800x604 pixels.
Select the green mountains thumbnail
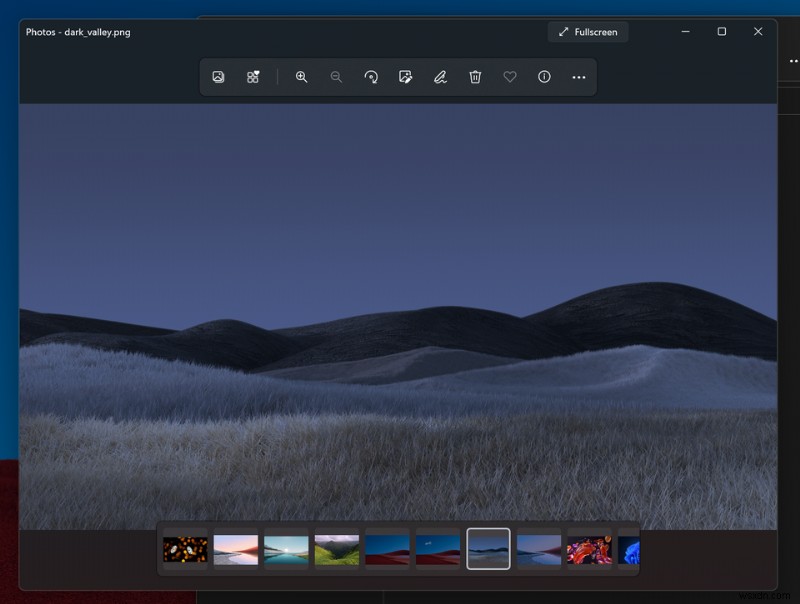click(x=336, y=548)
